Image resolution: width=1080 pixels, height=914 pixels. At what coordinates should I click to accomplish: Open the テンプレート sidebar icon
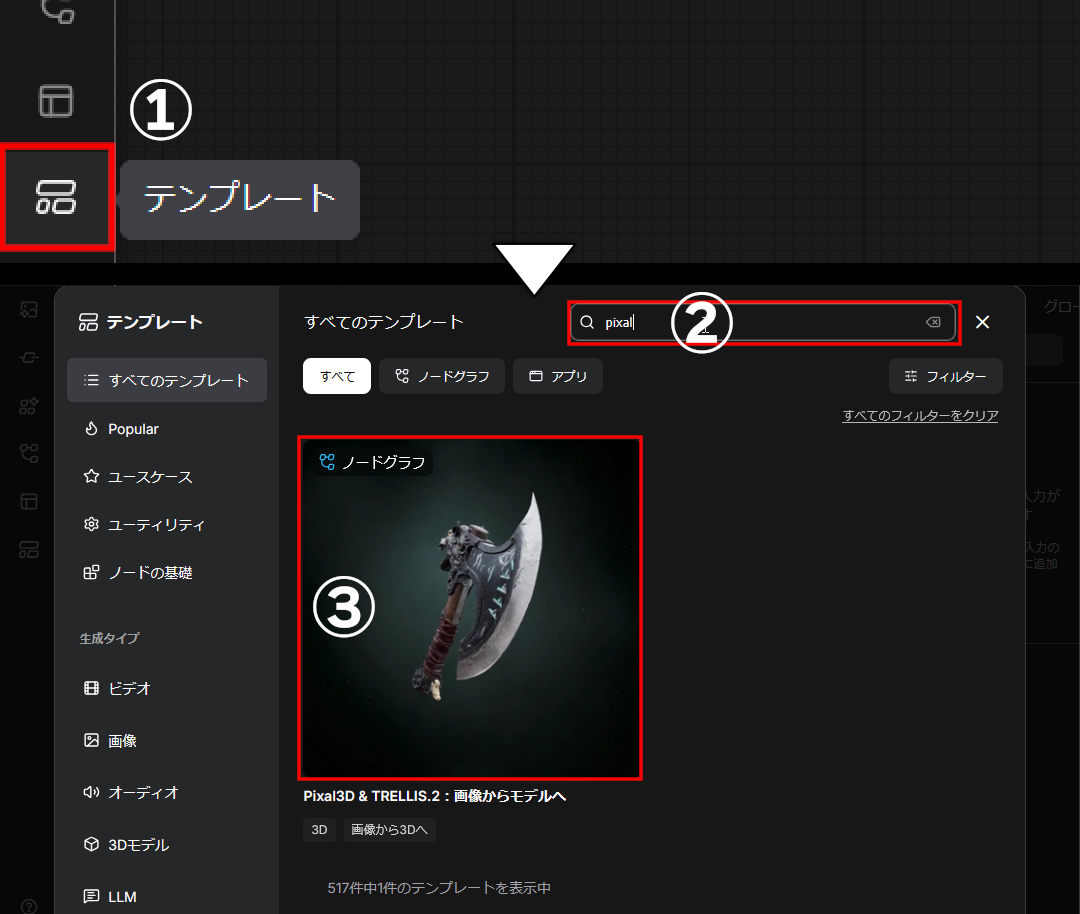point(56,197)
